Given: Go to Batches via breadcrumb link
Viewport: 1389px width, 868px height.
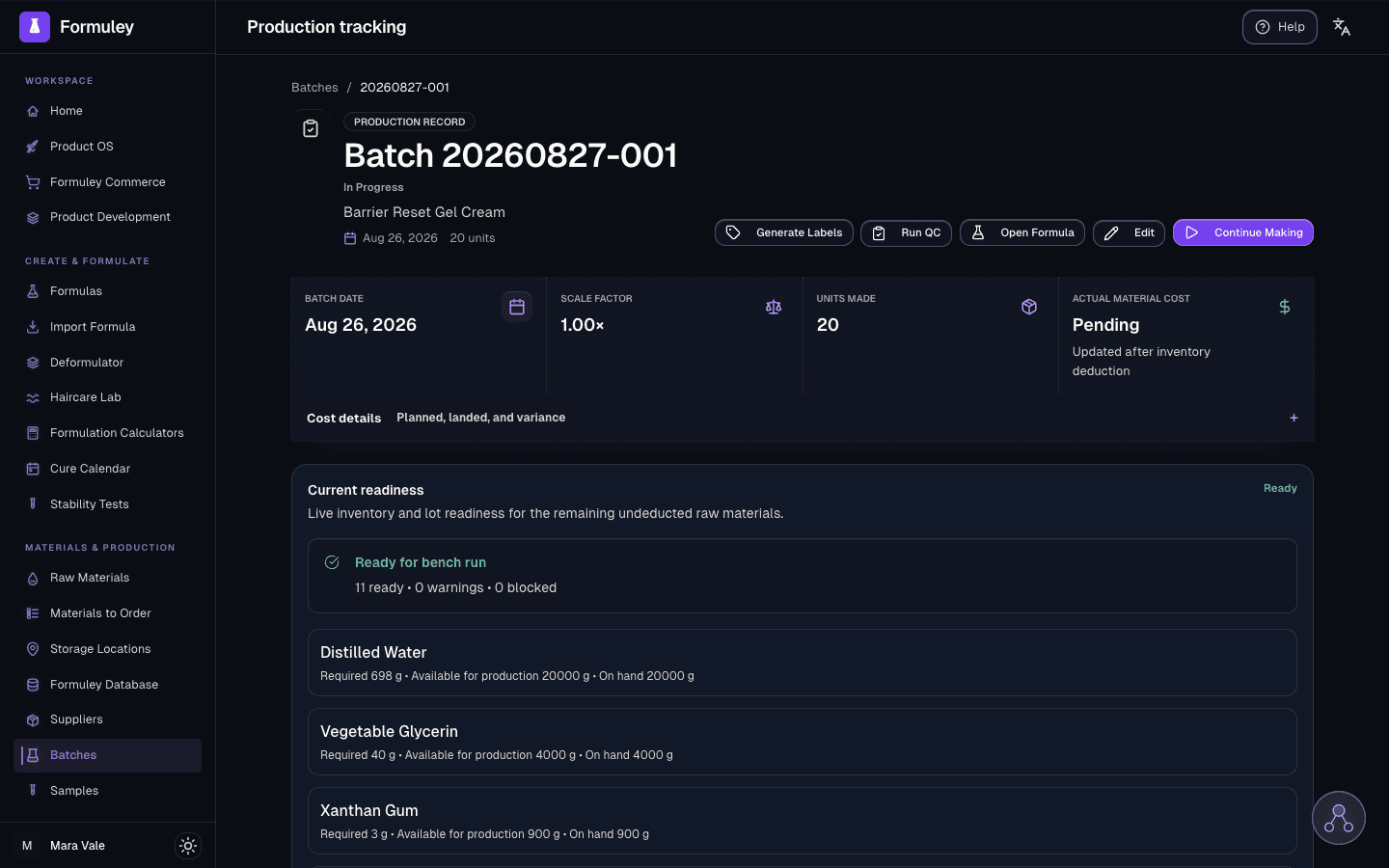Looking at the screenshot, I should pyautogui.click(x=314, y=87).
